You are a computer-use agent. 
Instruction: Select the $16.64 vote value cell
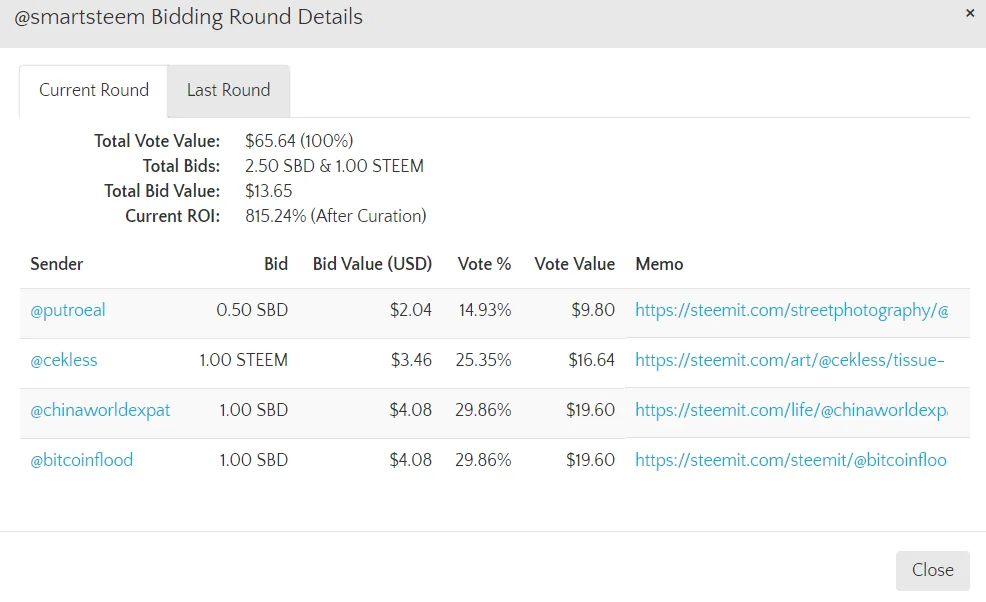tap(592, 360)
